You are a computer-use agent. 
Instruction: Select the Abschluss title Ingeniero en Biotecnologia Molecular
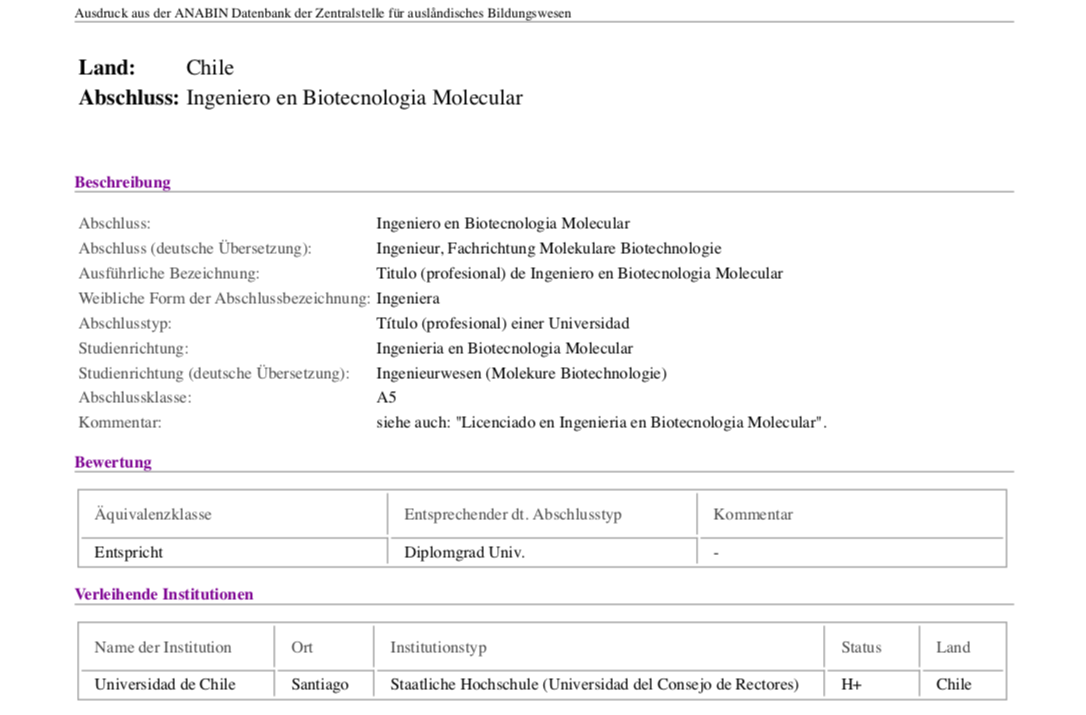353,98
